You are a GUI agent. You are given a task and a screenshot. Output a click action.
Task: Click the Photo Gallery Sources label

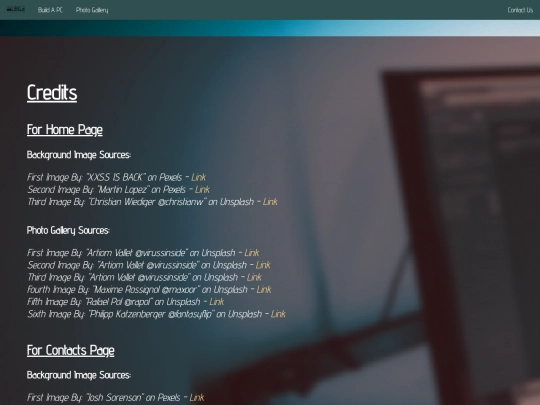point(68,230)
